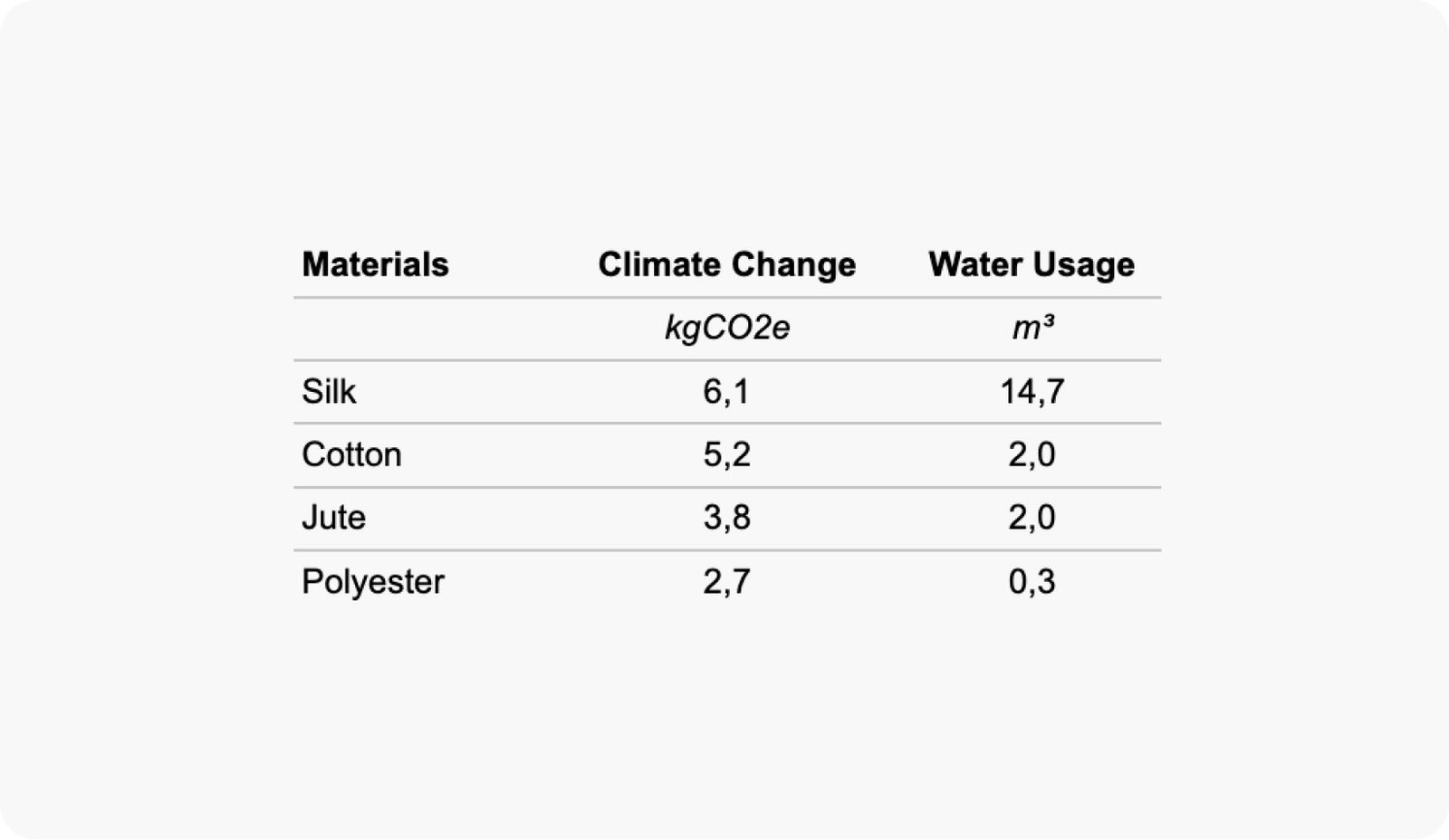
Task: Select the Silk material cell
Action: 329,392
